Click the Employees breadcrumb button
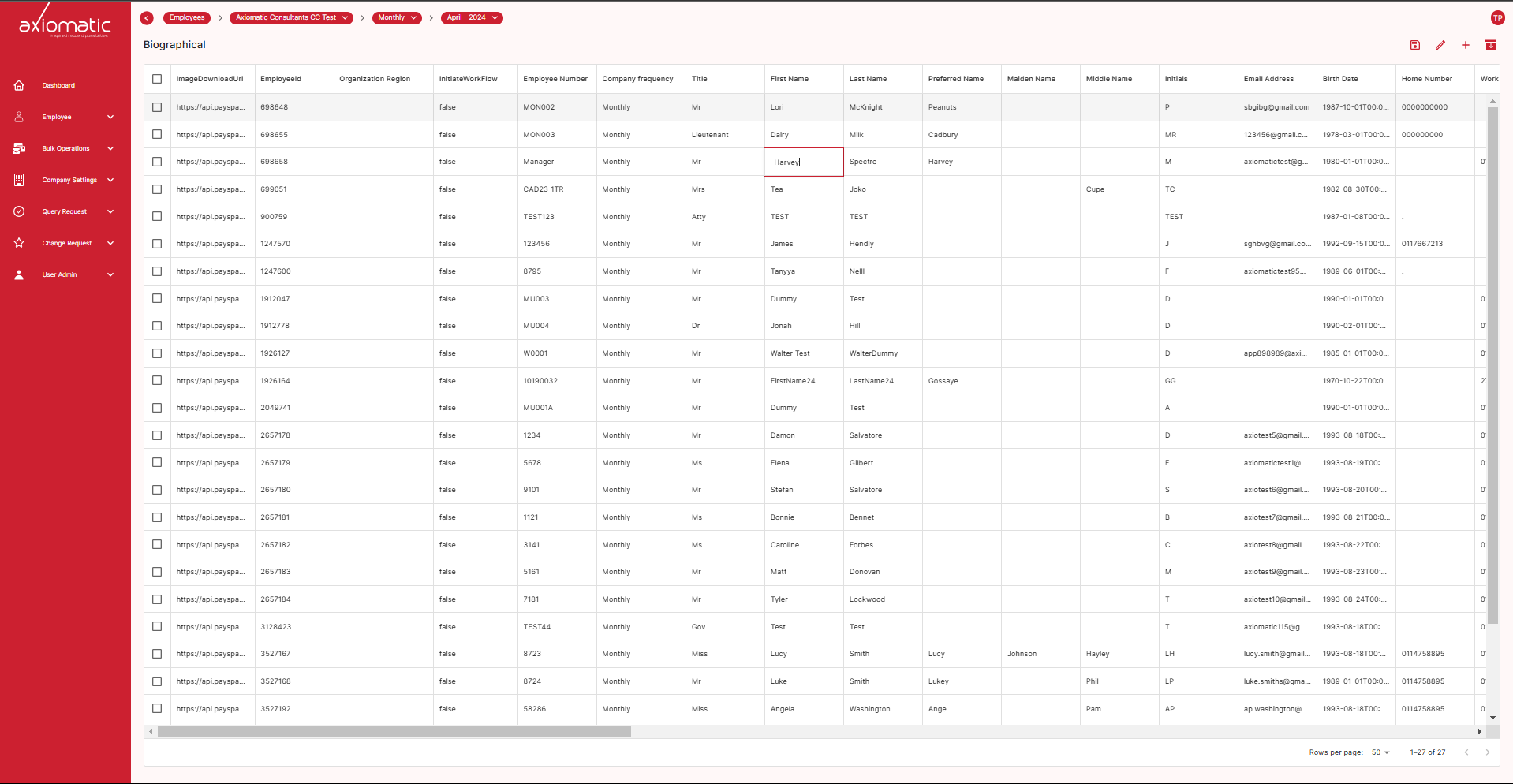Screen dimensions: 1513x784 click(187, 18)
